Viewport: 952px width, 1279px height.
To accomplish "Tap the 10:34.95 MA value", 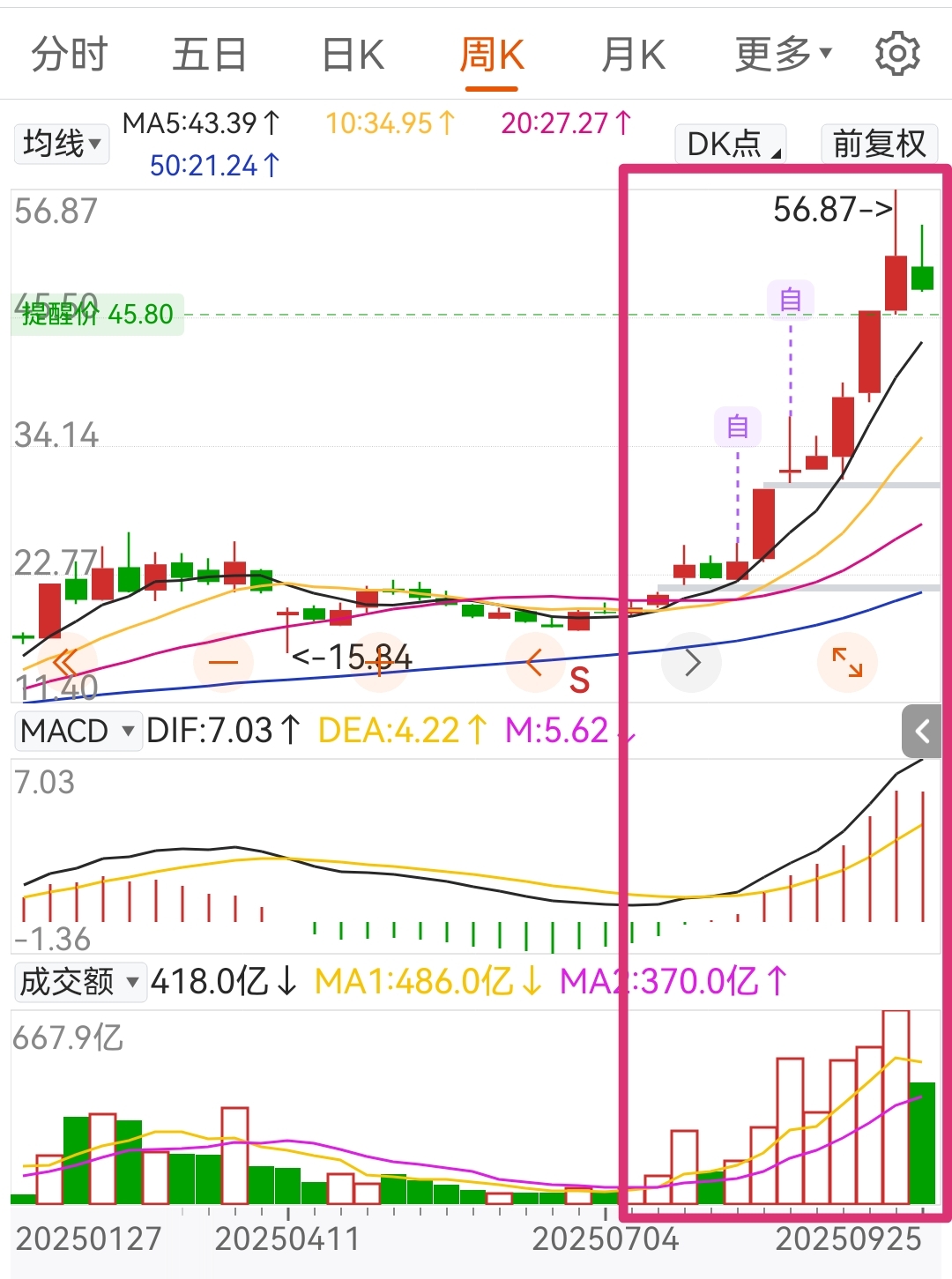I will point(390,123).
